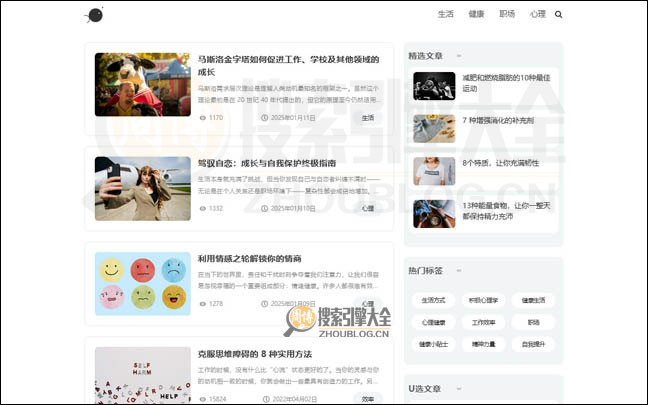
Task: Click the 生活 category tag on the first article
Action: [x=368, y=118]
